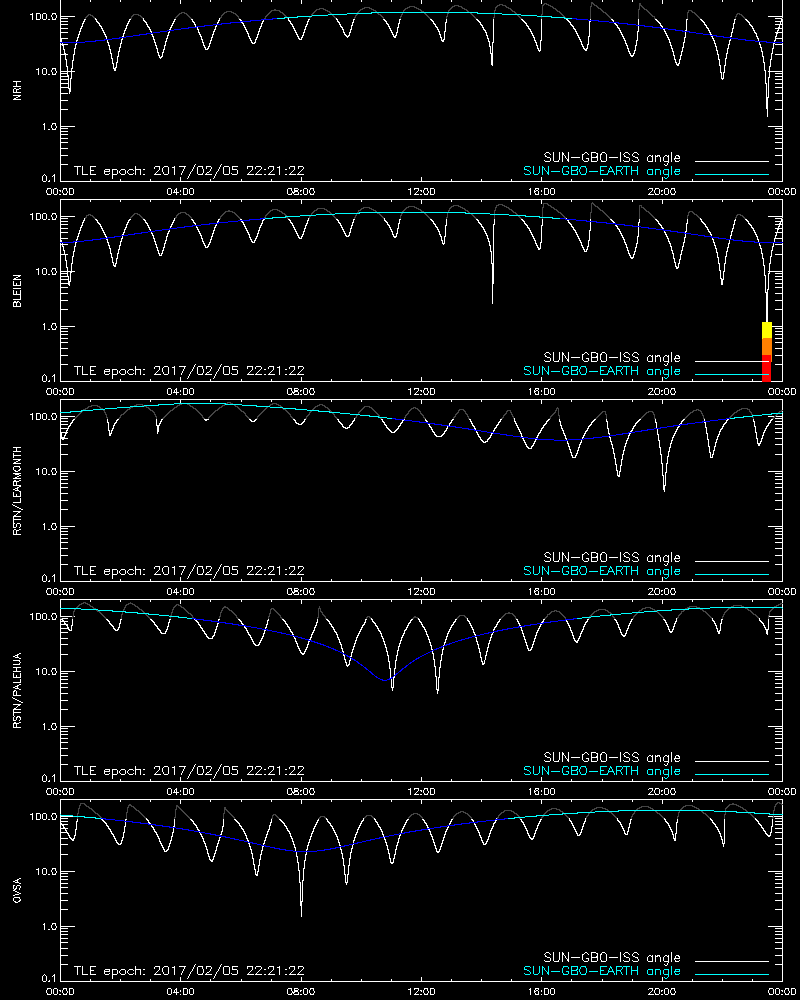Click the 20:00 tick label below RSTN/LEARMONTH panel
This screenshot has width=800, height=1000.
662,591
